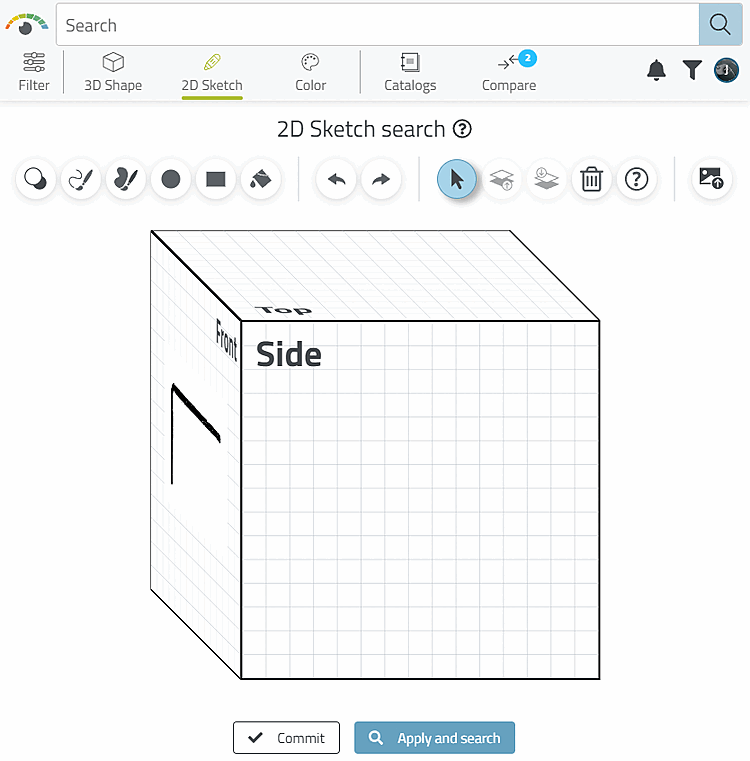750x761 pixels.
Task: Open toolbar help question icon
Action: click(636, 180)
